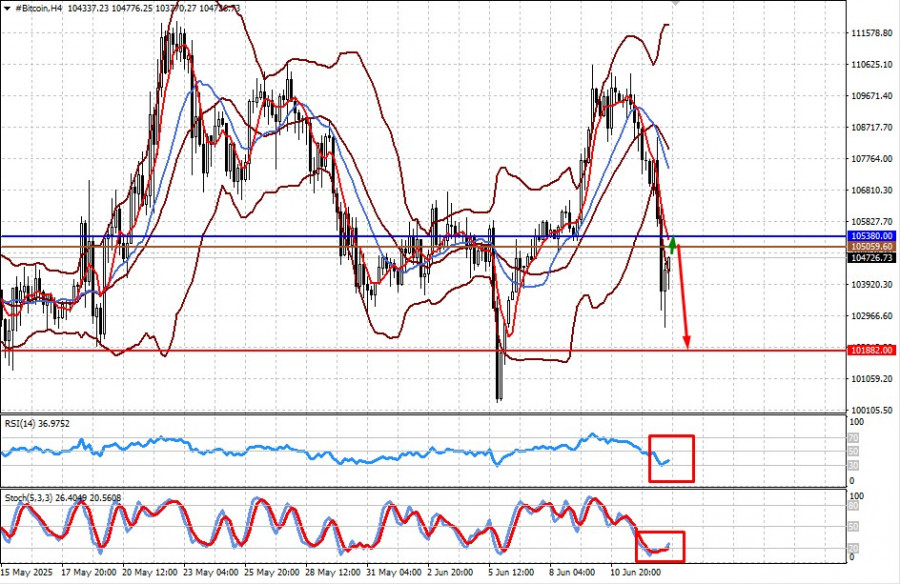
Task: Click the 5 Jun 12:00 time label
Action: pyautogui.click(x=511, y=573)
